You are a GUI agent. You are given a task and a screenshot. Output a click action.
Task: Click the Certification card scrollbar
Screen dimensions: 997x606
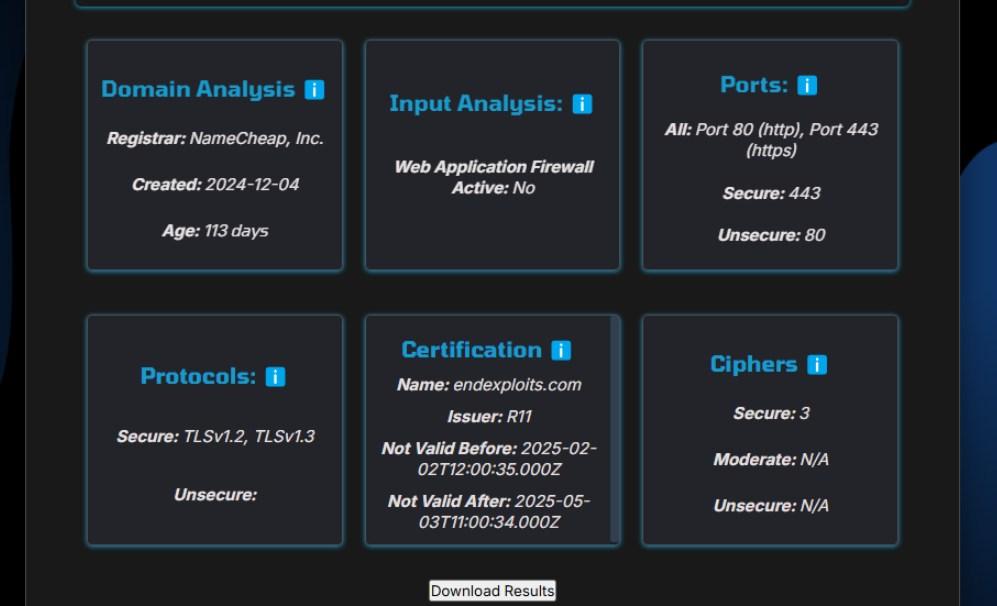point(614,429)
